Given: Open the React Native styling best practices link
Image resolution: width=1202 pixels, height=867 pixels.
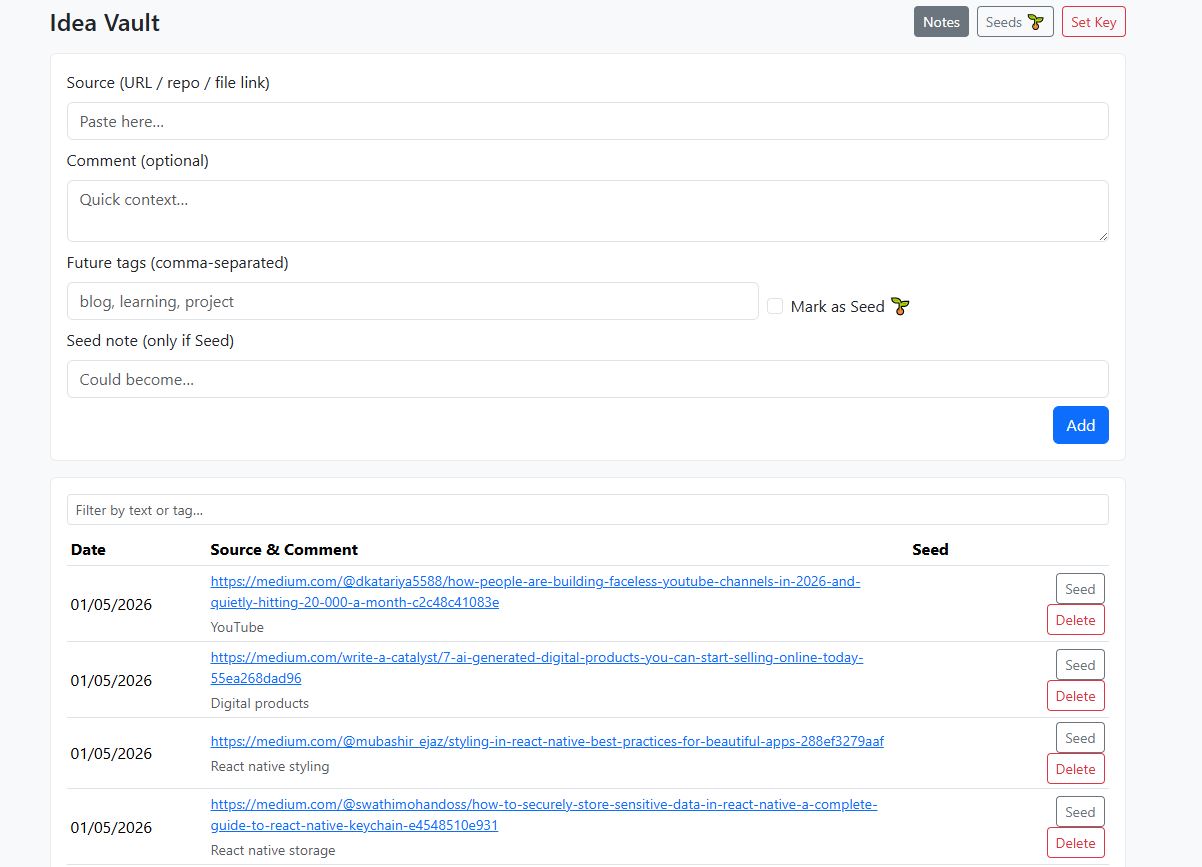Looking at the screenshot, I should pos(546,741).
